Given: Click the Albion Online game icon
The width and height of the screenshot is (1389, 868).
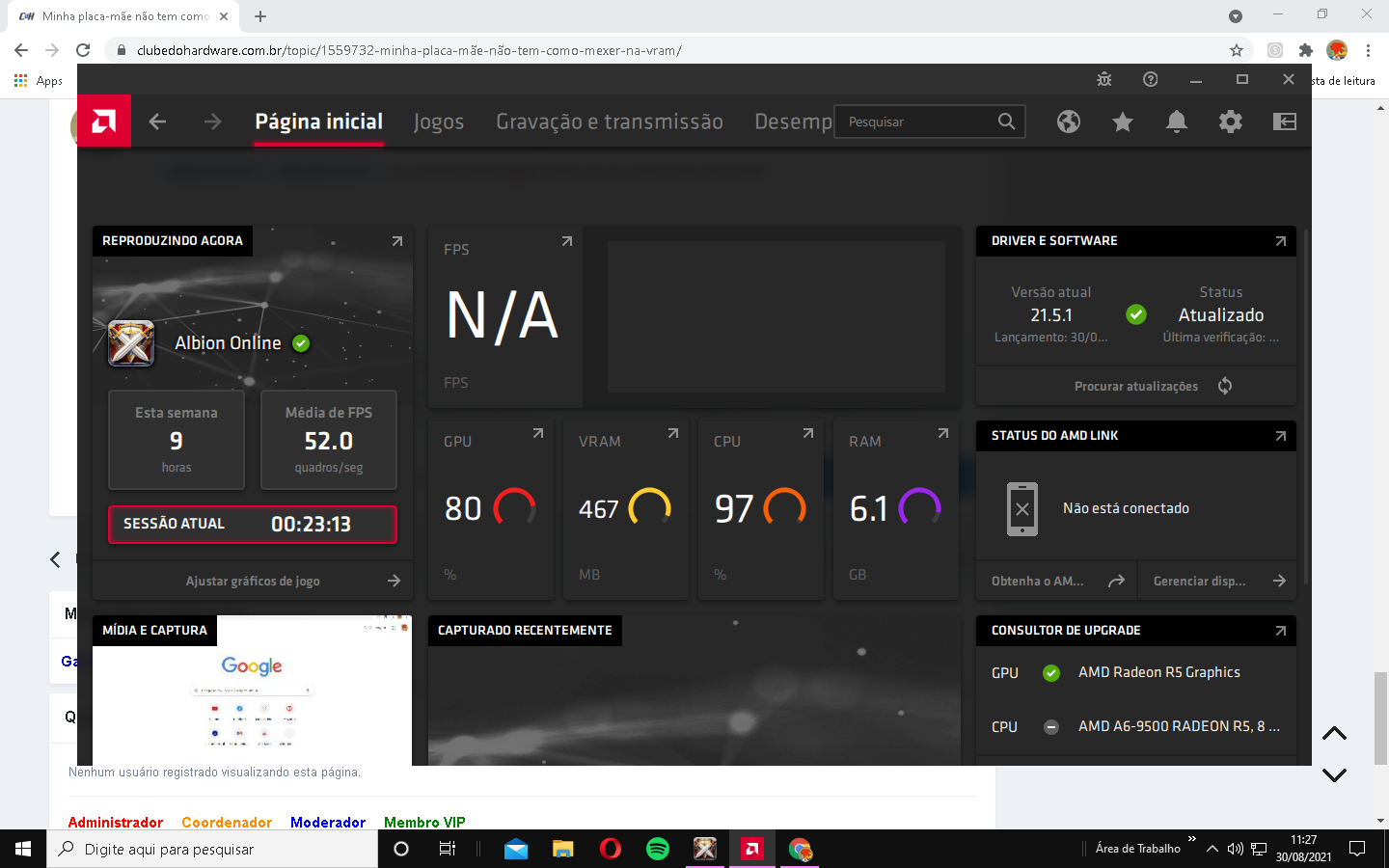Looking at the screenshot, I should click(131, 343).
